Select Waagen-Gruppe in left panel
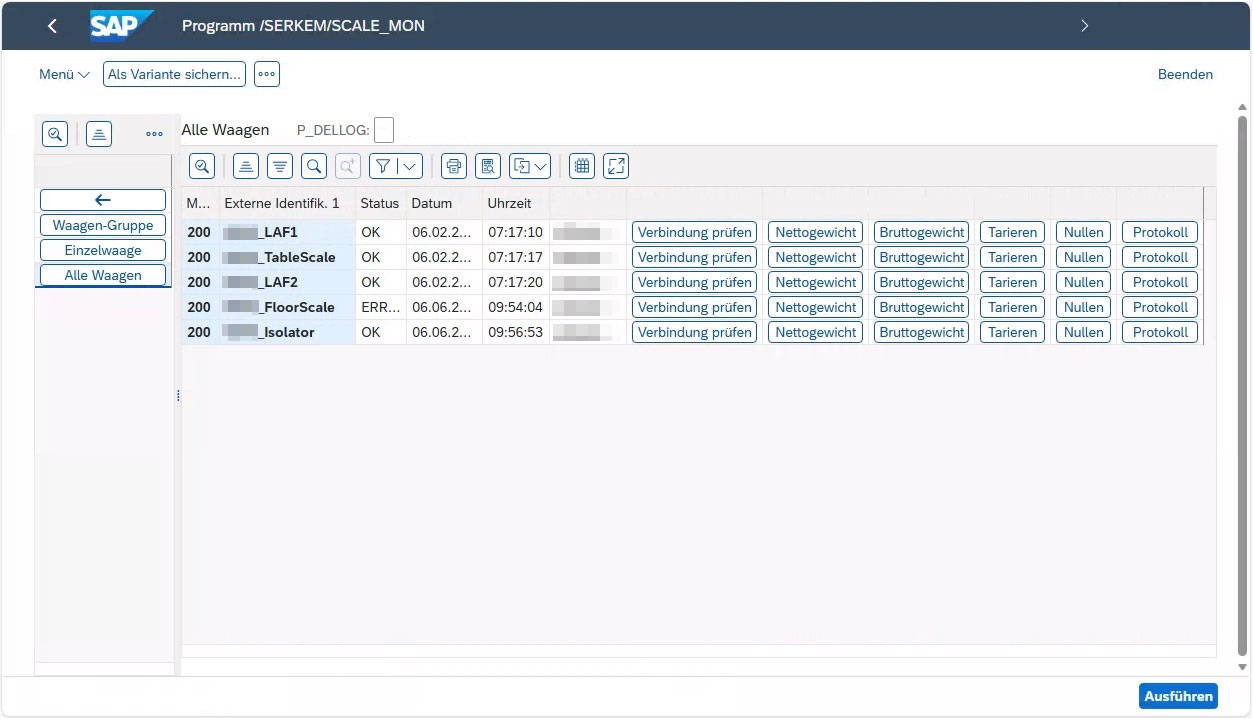The image size is (1253, 719). click(x=103, y=225)
